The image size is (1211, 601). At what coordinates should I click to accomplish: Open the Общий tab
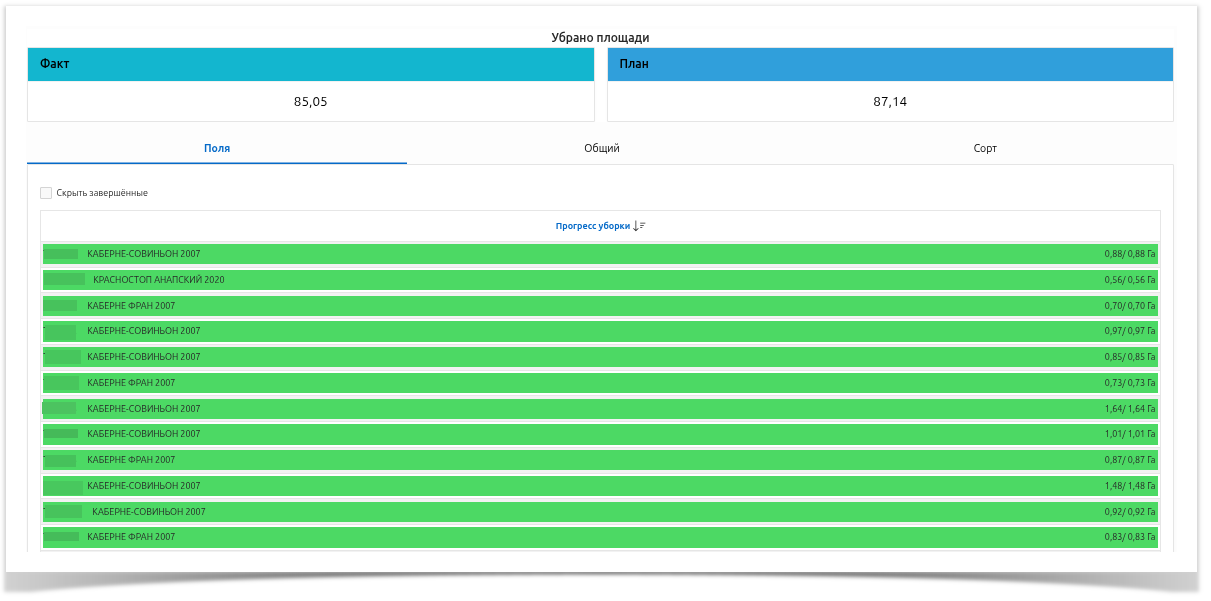[602, 148]
